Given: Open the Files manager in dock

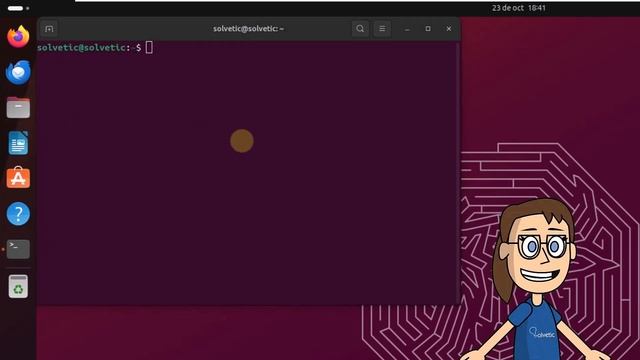Looking at the screenshot, I should (18, 108).
